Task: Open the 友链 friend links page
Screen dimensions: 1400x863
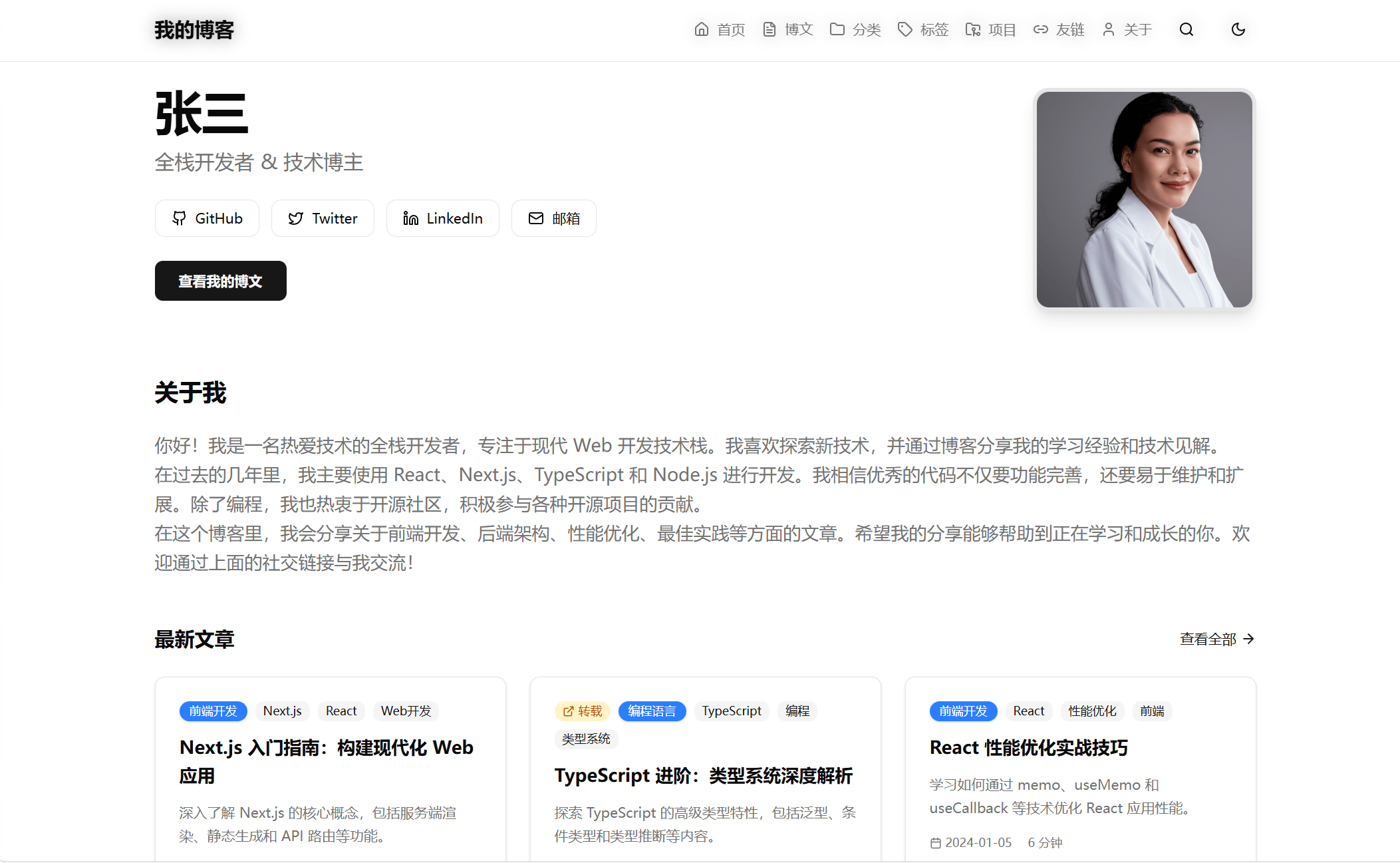Action: tap(1059, 29)
